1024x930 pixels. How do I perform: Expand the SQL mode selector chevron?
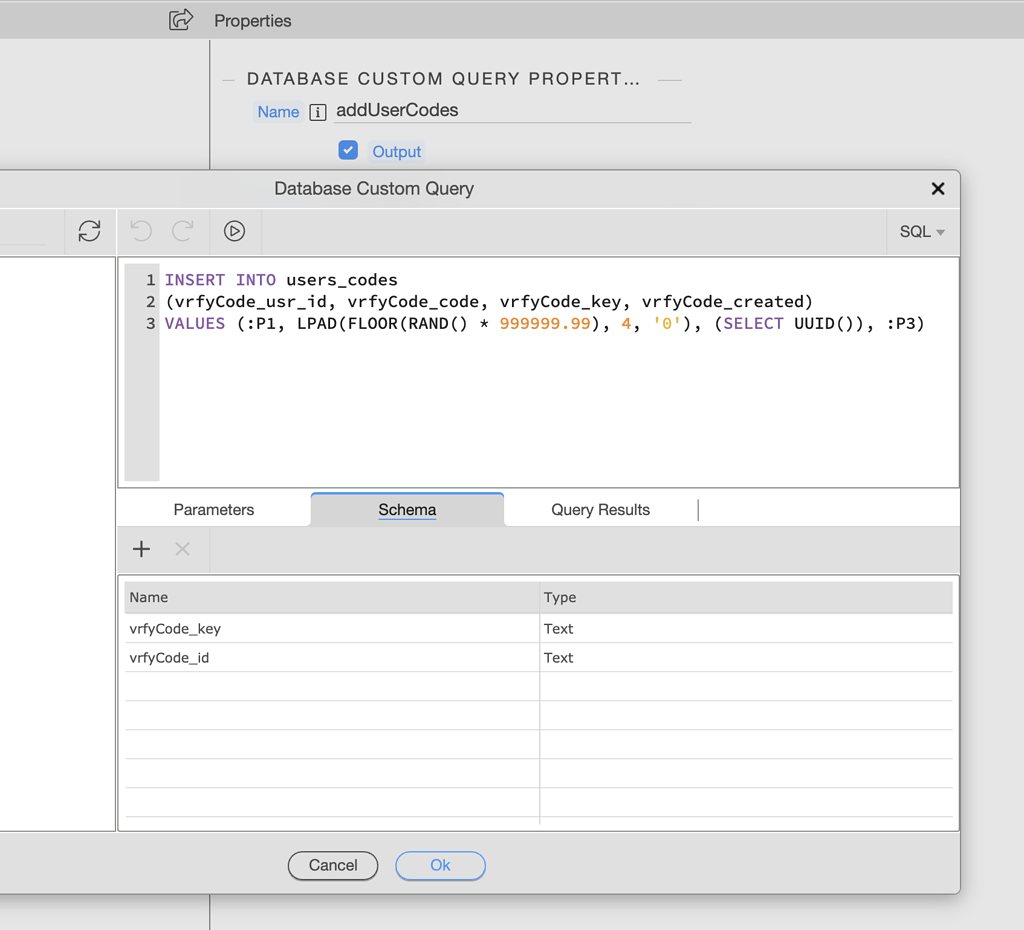point(938,232)
